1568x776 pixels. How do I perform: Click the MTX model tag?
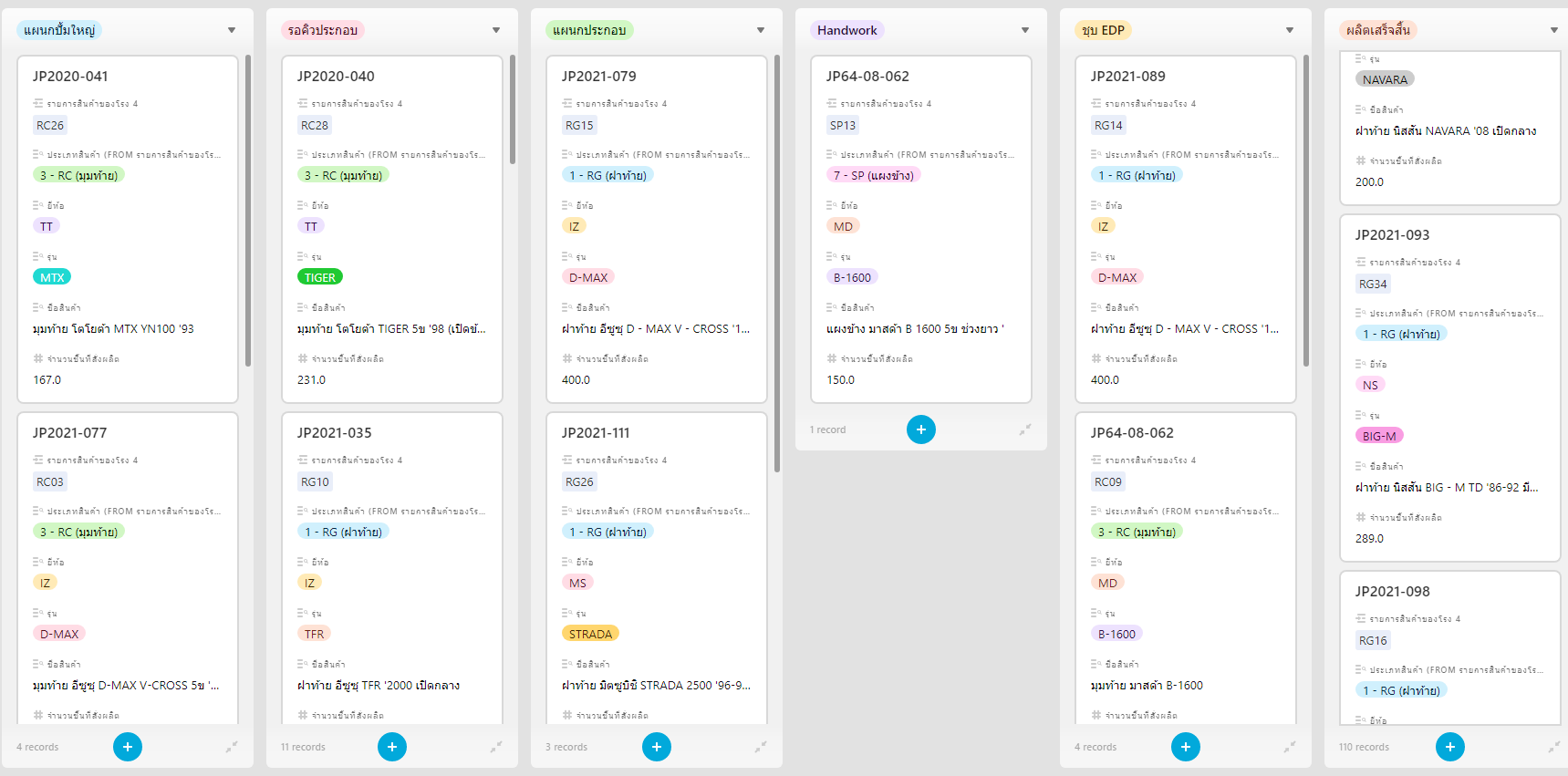pyautogui.click(x=52, y=277)
